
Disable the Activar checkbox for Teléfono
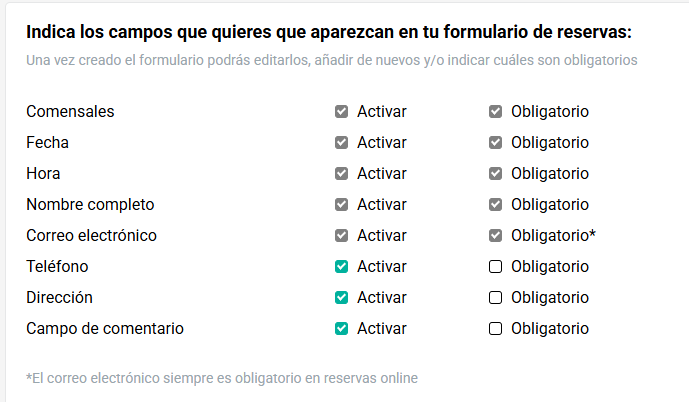[341, 267]
